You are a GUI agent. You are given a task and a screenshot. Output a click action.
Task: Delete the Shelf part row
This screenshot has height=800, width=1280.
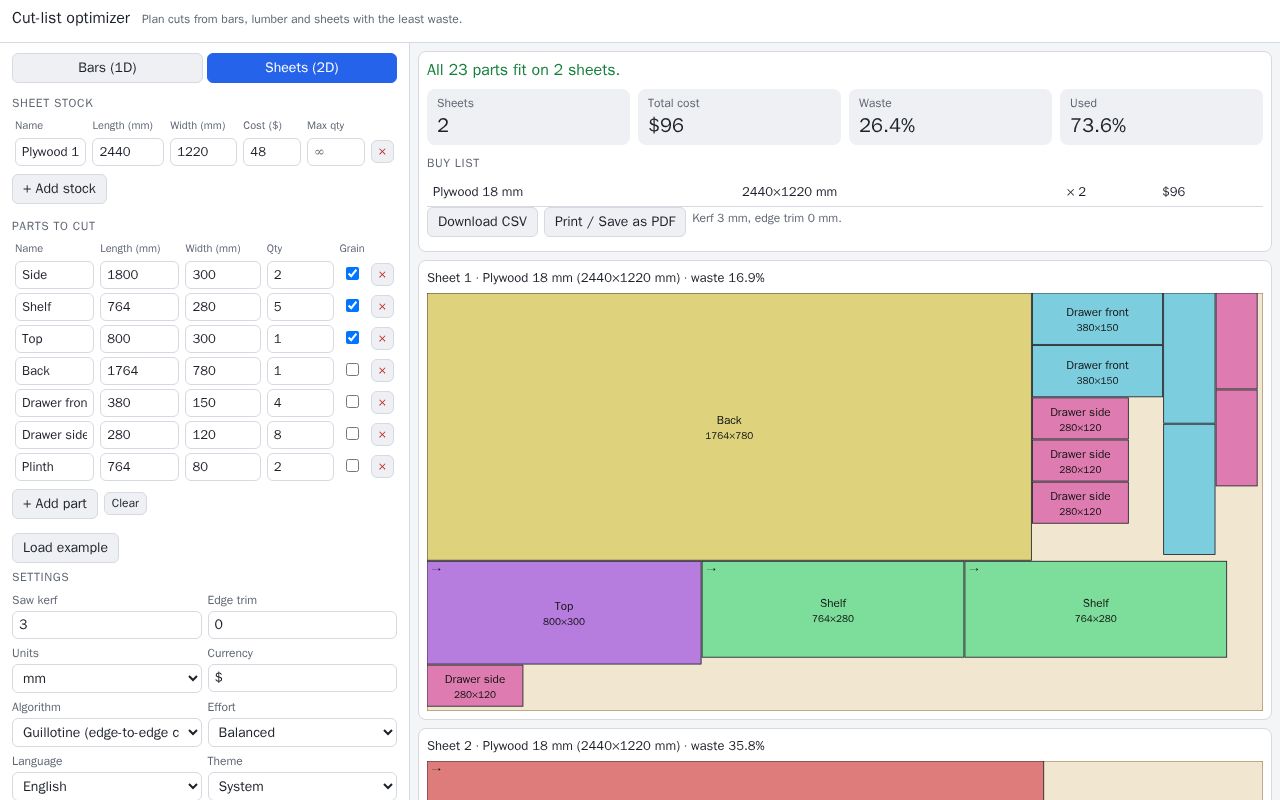[382, 307]
